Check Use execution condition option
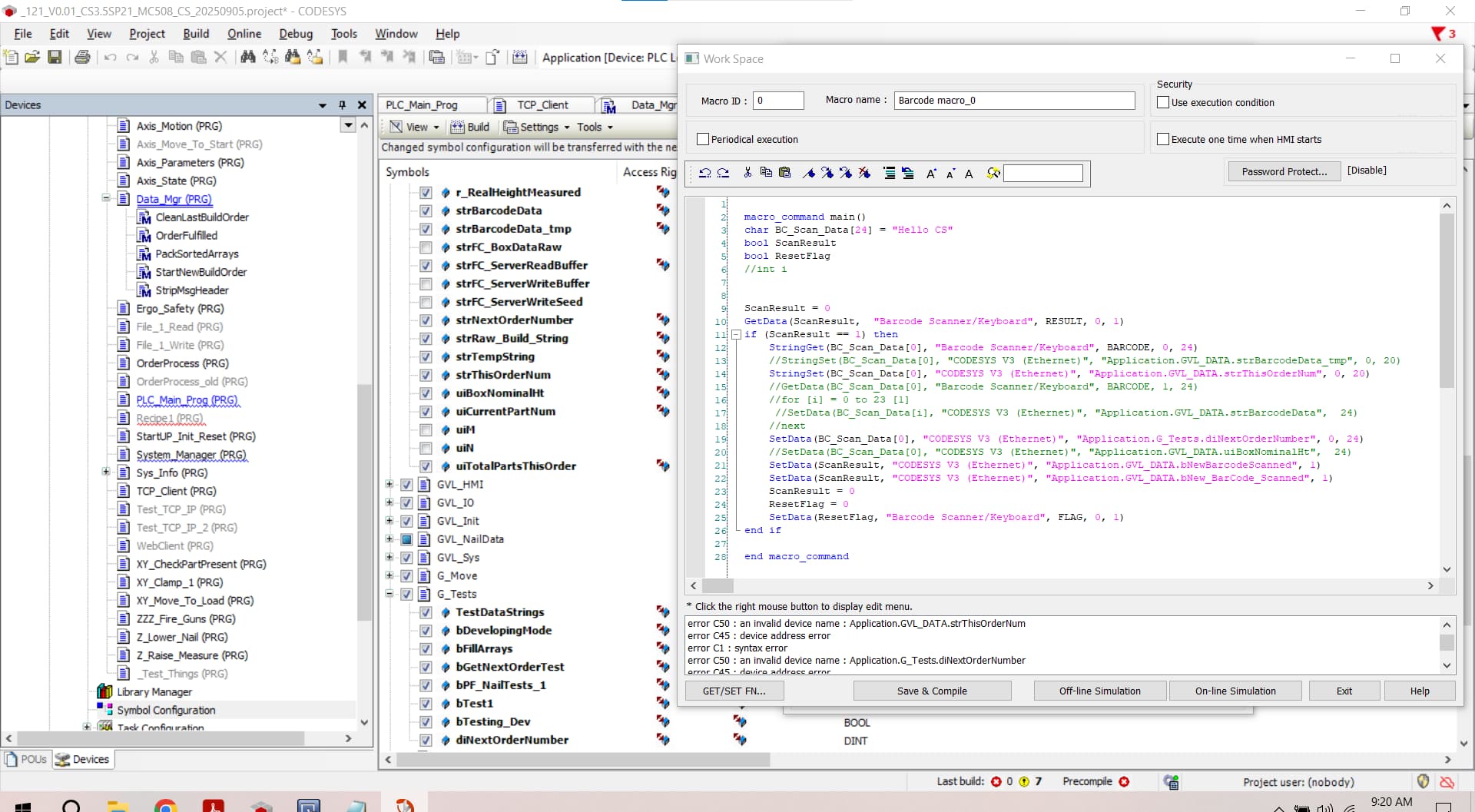Viewport: 1475px width, 812px height. (1163, 102)
